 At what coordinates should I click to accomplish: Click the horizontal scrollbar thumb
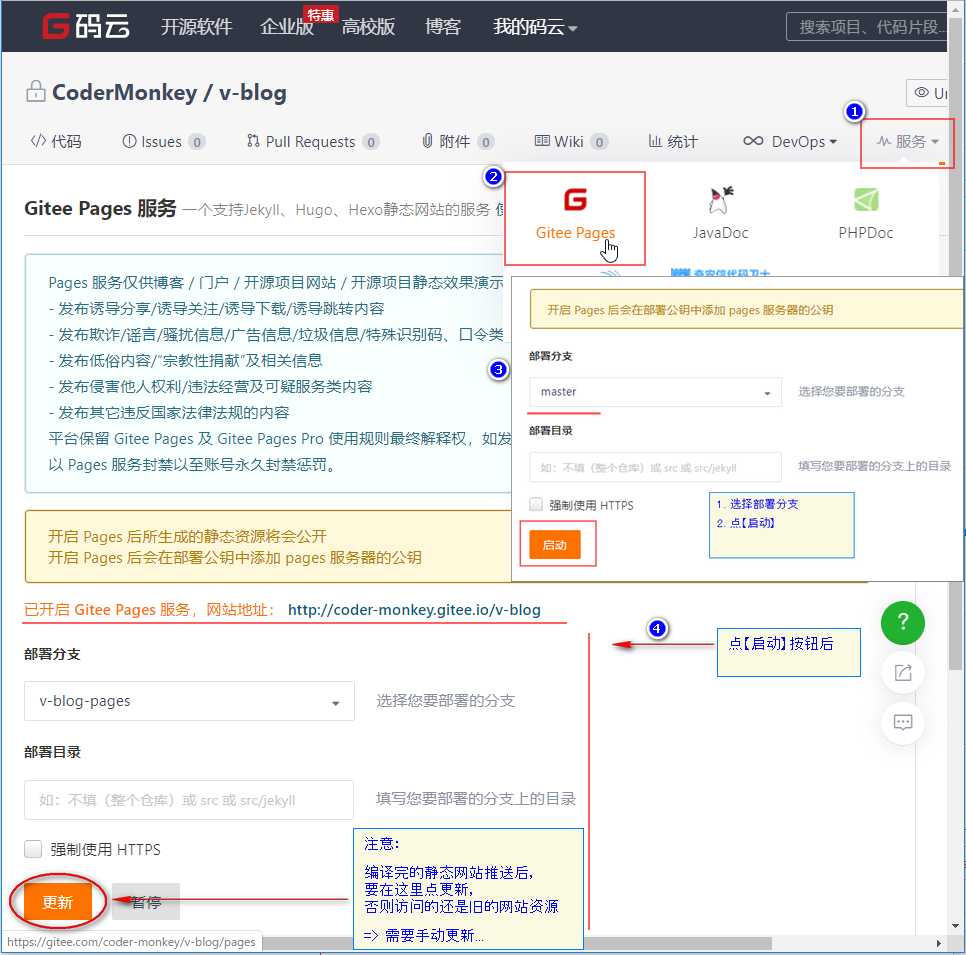click(518, 943)
